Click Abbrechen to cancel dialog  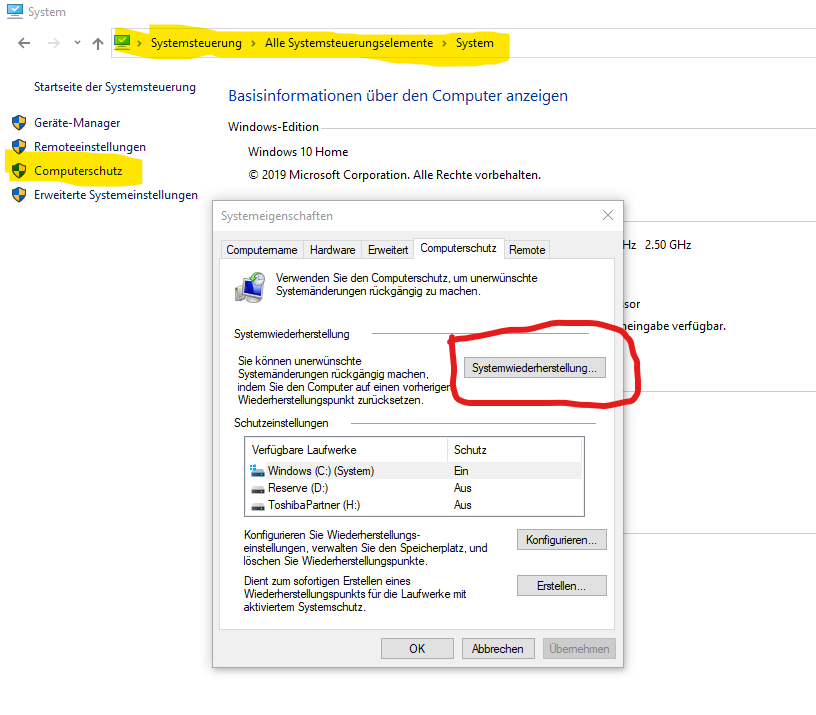pyautogui.click(x=498, y=649)
